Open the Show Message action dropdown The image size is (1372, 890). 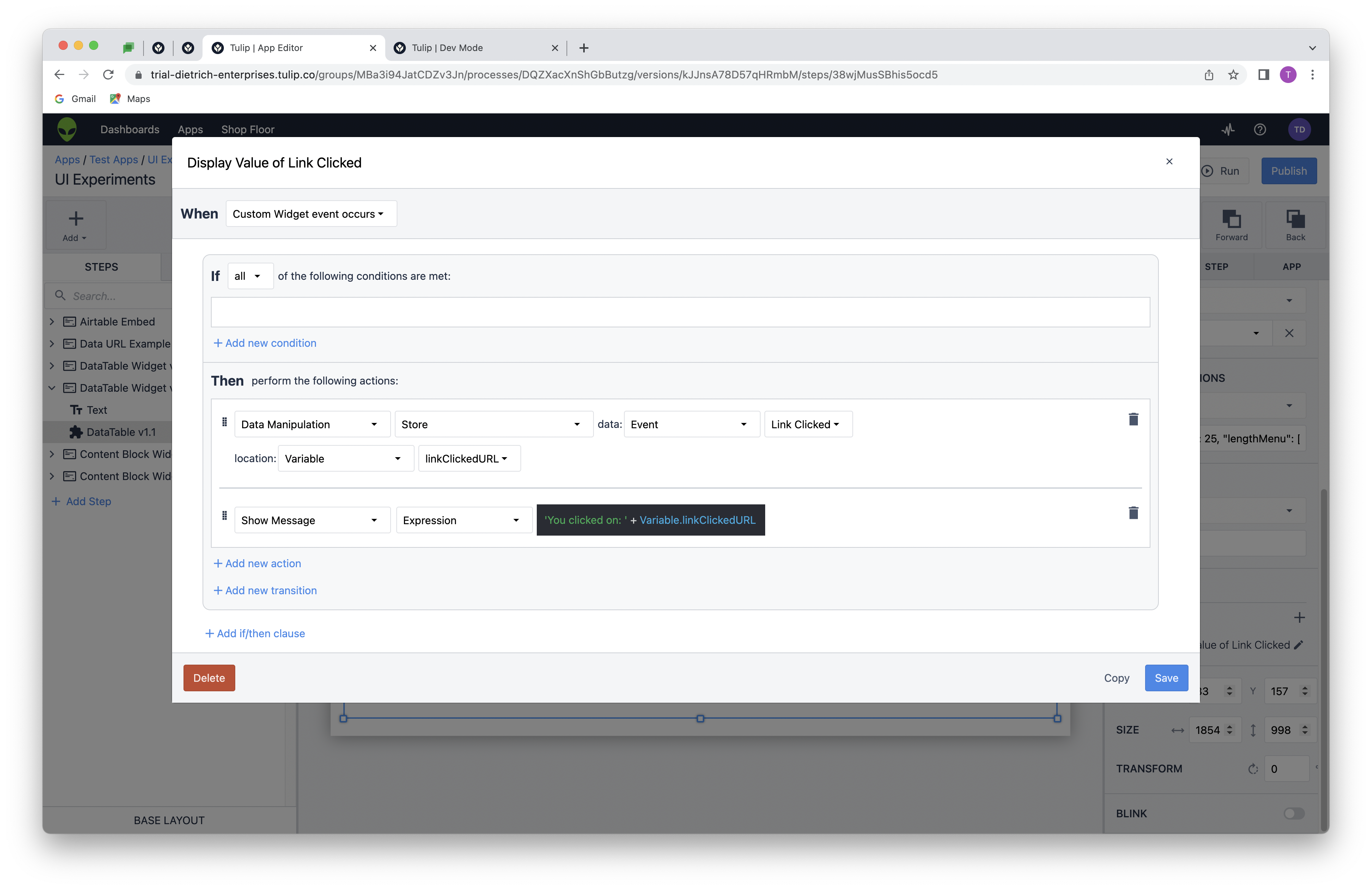click(x=312, y=520)
